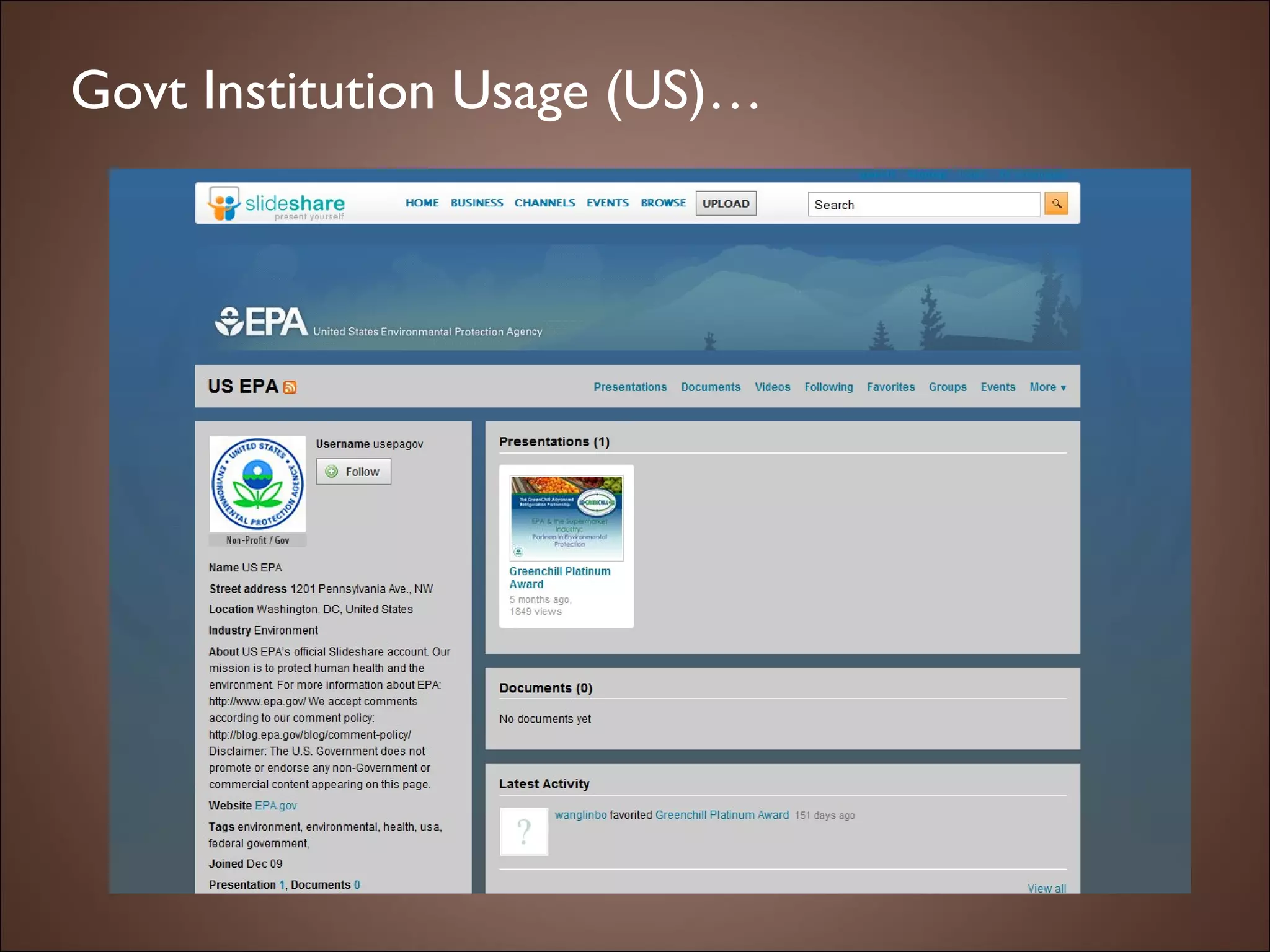Click into the Search input field
The image size is (1270, 952).
pyautogui.click(x=923, y=205)
